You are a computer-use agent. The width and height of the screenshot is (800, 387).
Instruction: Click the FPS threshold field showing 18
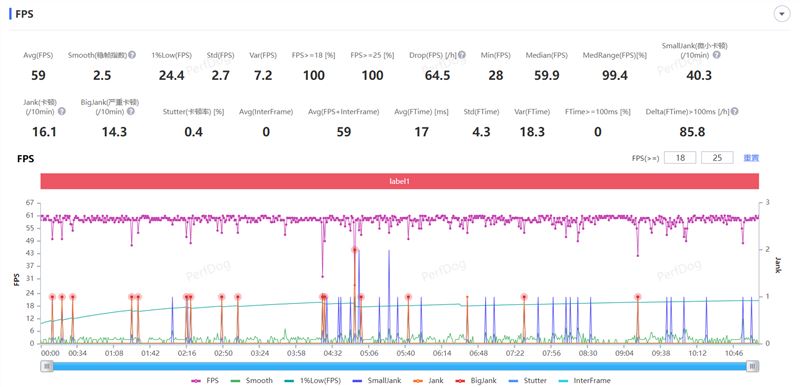pos(680,158)
